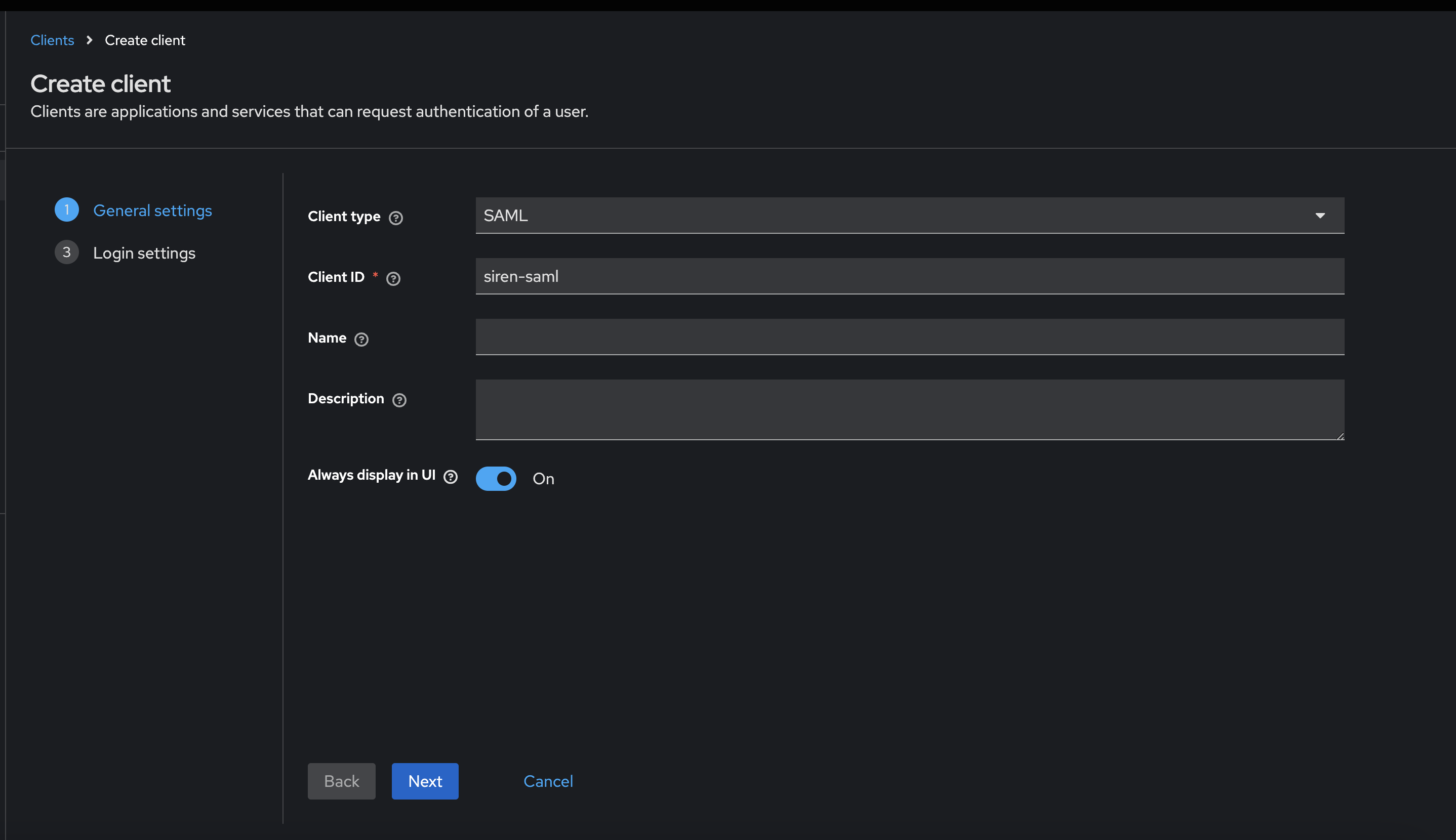Image resolution: width=1456 pixels, height=840 pixels.
Task: Select the General settings step
Action: pos(152,210)
